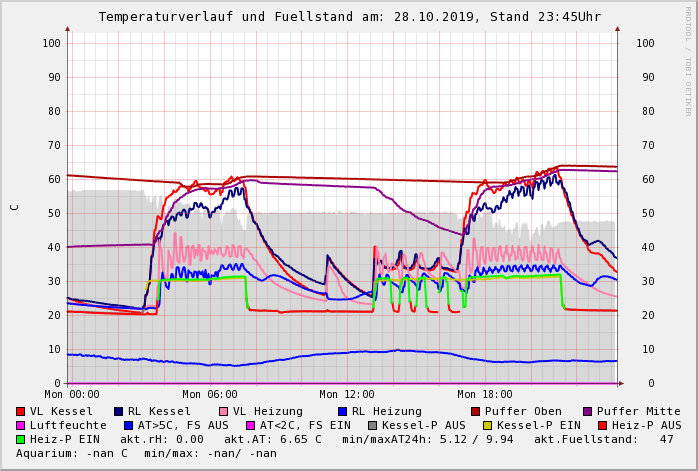Select the magenta Luftfeuchte legend swatch

tap(21, 425)
